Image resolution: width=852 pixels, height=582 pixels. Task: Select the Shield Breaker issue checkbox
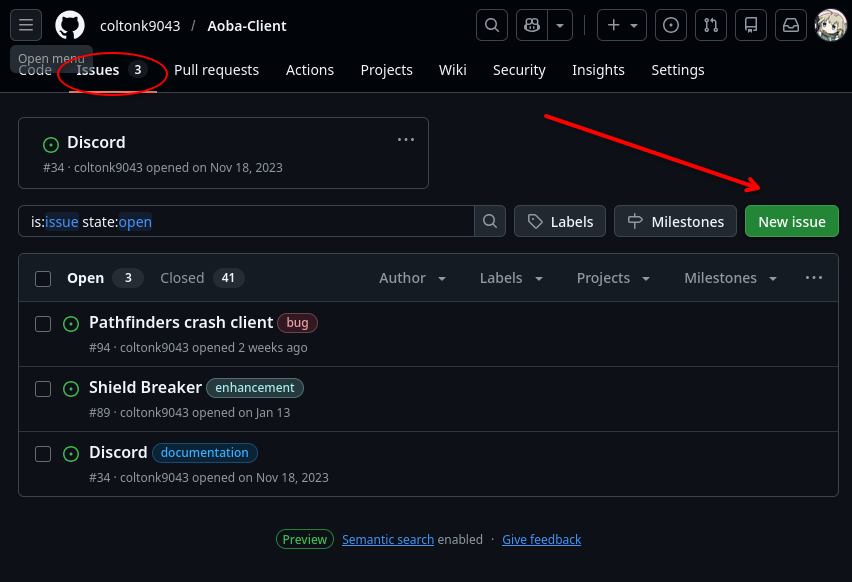point(43,389)
